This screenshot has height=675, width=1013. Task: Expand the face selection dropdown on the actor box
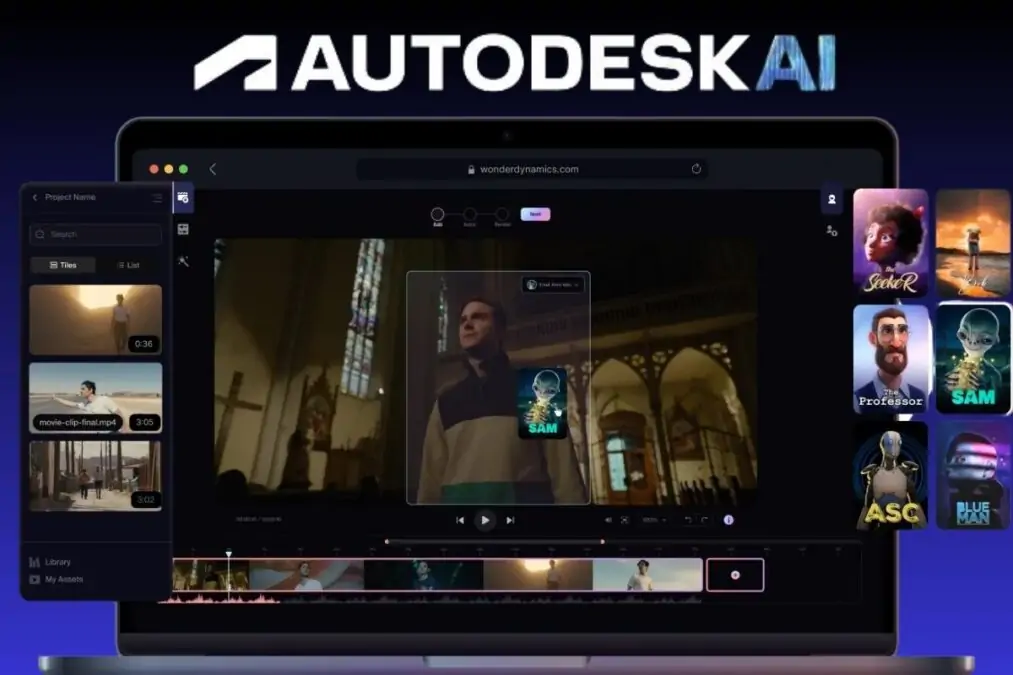pyautogui.click(x=553, y=284)
